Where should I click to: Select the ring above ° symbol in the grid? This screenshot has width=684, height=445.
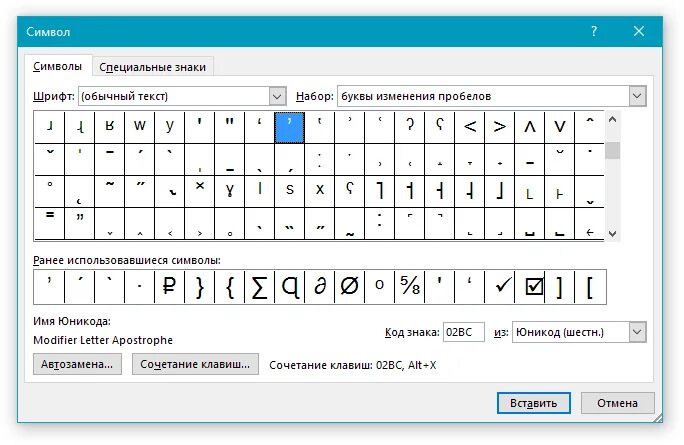(50, 191)
